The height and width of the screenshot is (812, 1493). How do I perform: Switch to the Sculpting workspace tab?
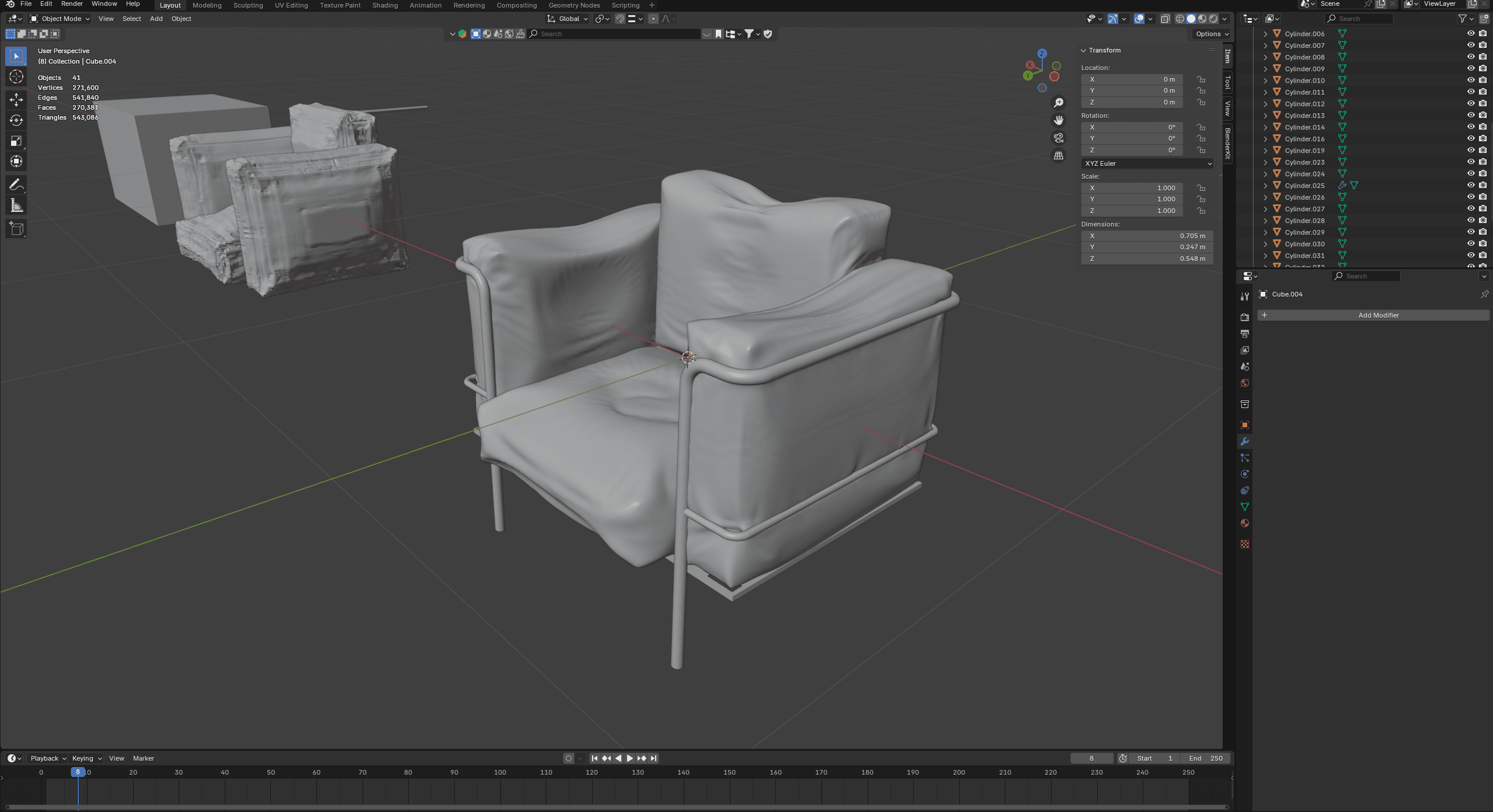[x=248, y=5]
